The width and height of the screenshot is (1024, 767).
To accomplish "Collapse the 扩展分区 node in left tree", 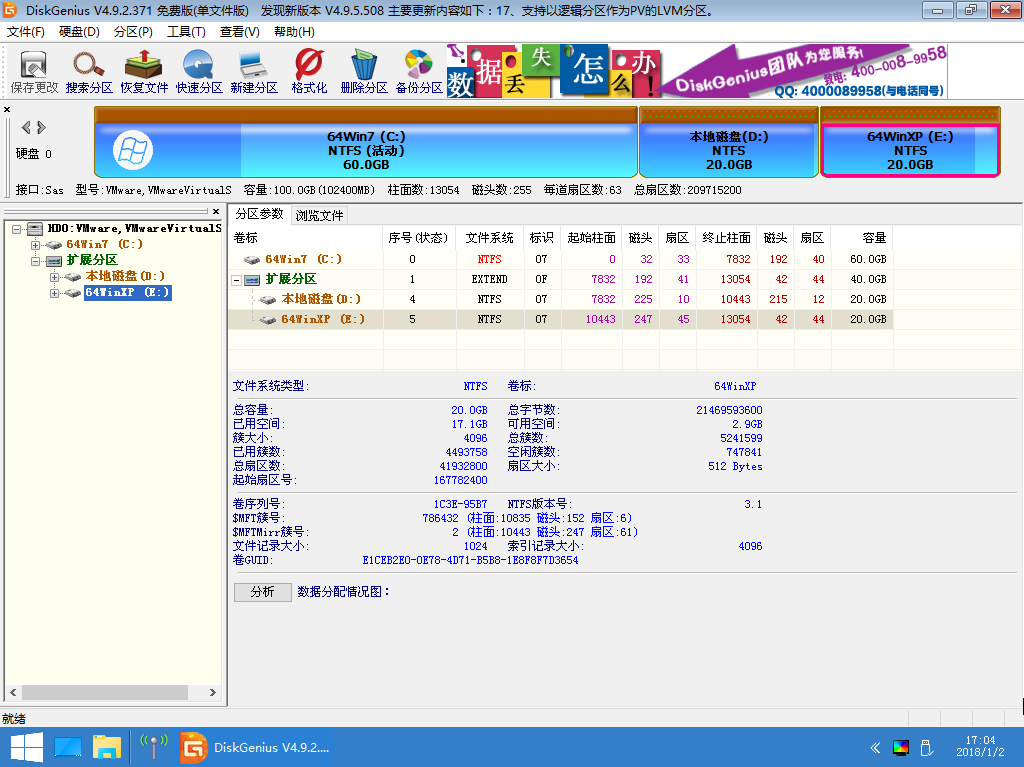I will click(x=36, y=261).
